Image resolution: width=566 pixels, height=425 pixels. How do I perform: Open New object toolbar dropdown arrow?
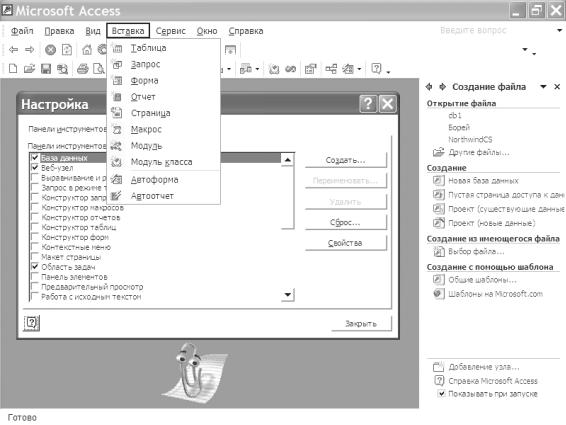(x=359, y=69)
